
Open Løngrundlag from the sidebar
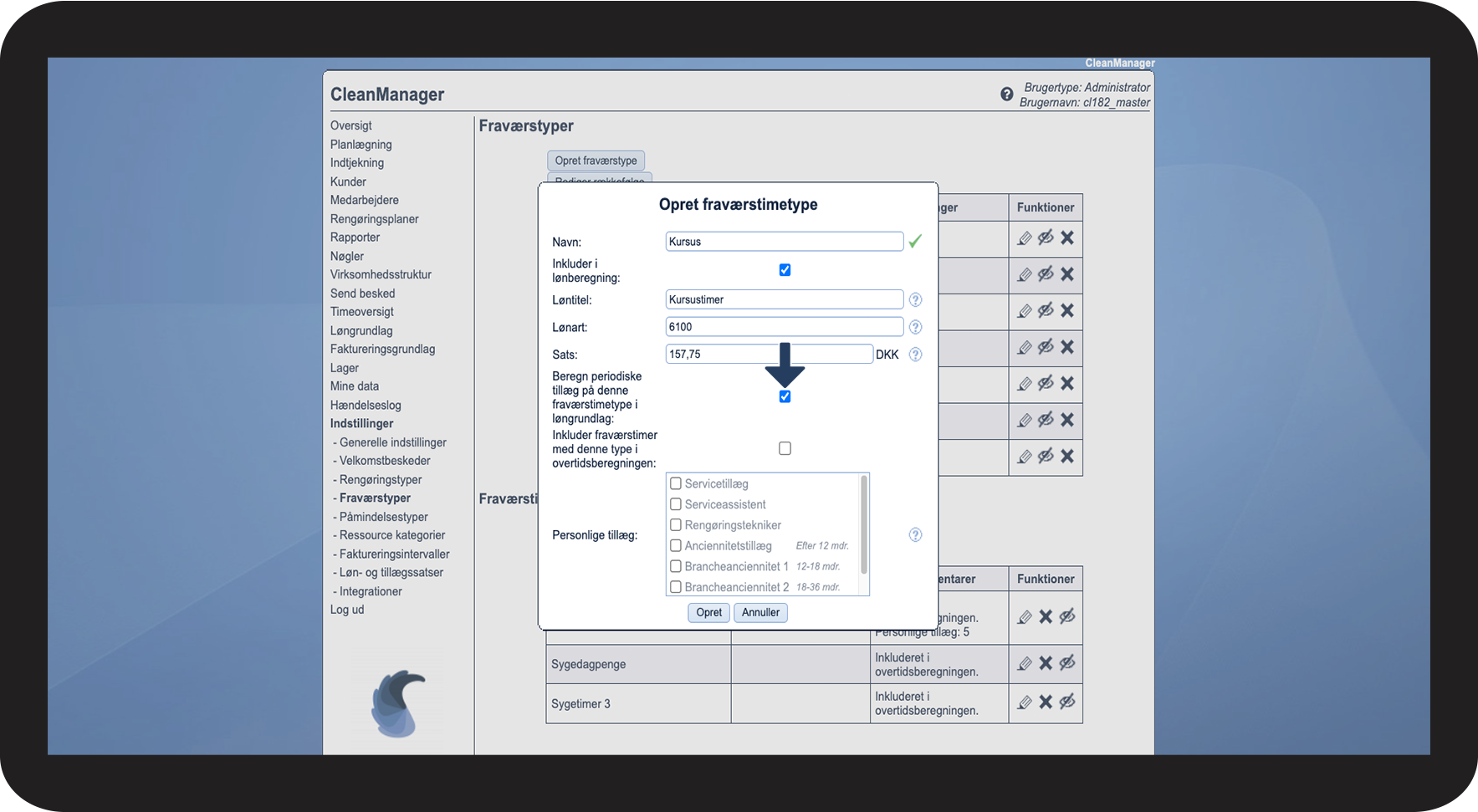(361, 331)
